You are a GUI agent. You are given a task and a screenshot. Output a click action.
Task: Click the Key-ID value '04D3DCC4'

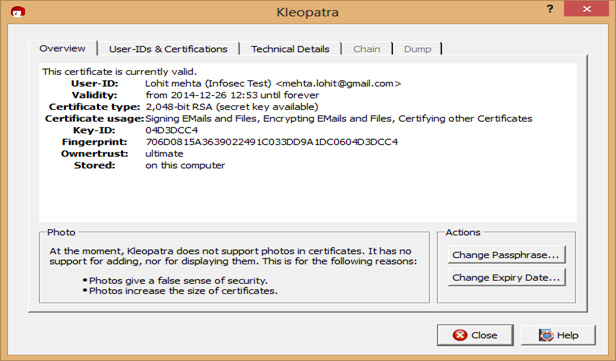point(172,130)
